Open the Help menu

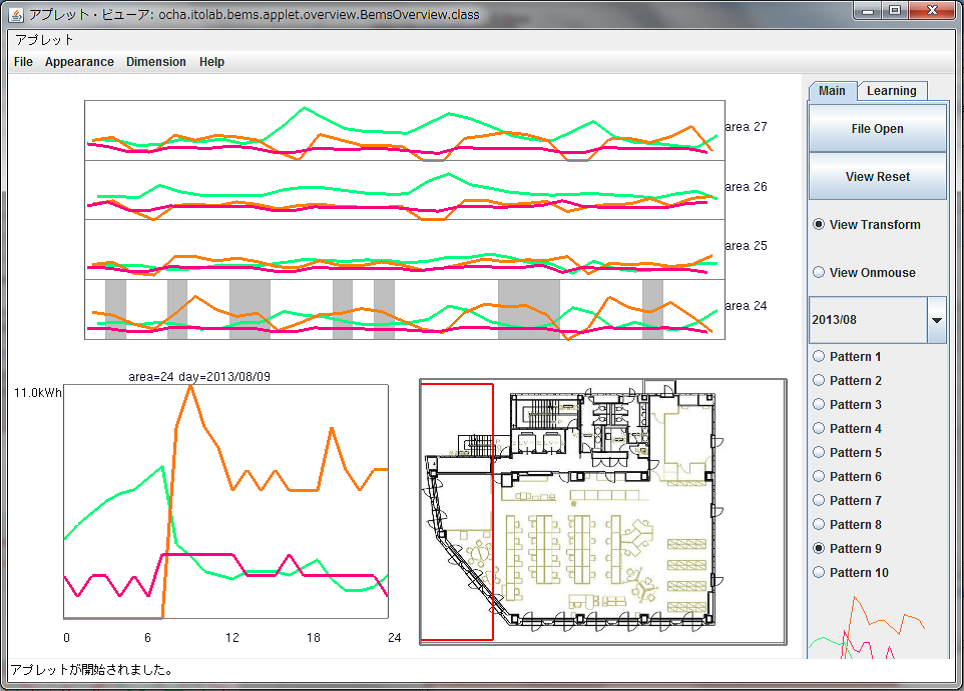point(212,62)
